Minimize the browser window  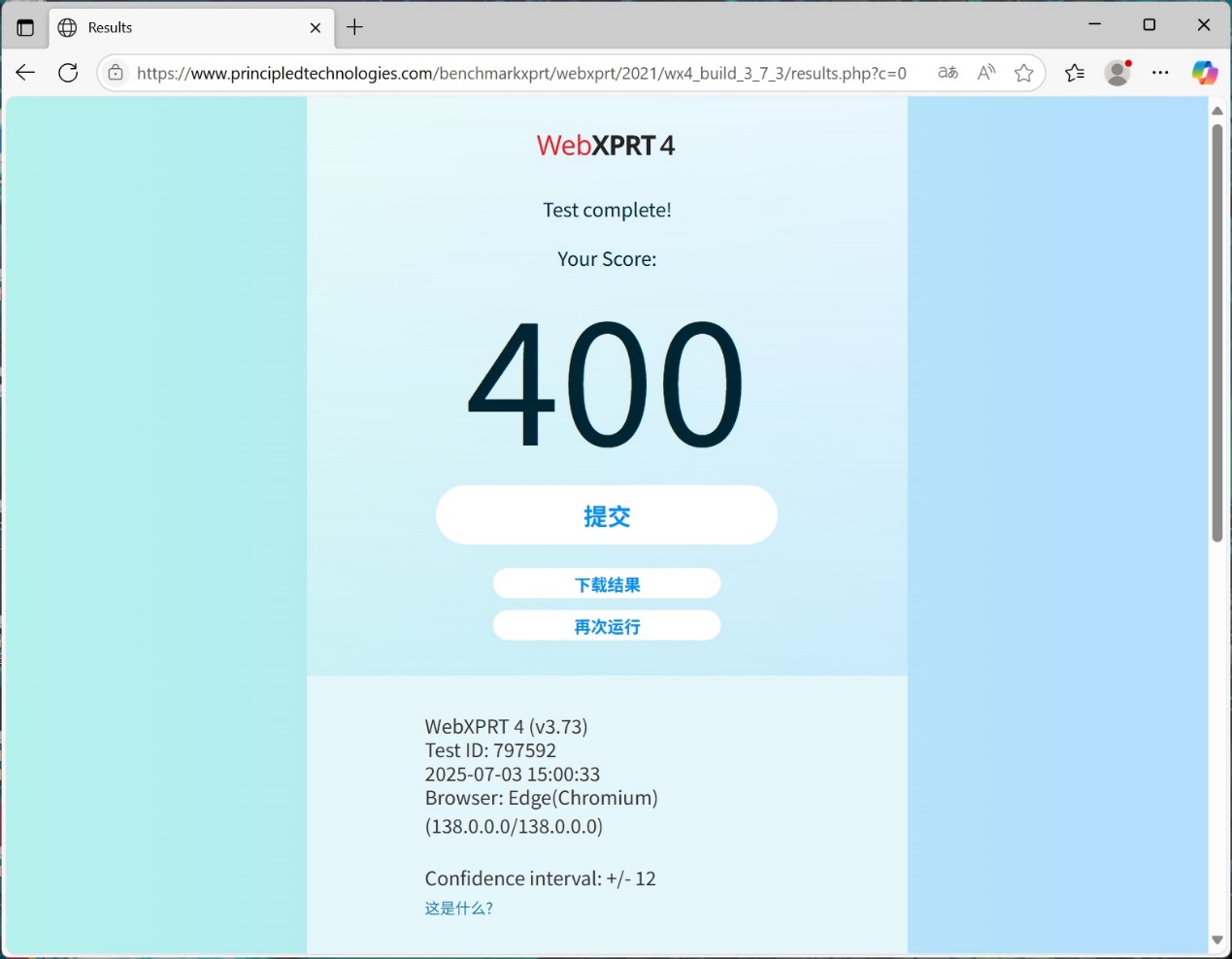point(1095,24)
